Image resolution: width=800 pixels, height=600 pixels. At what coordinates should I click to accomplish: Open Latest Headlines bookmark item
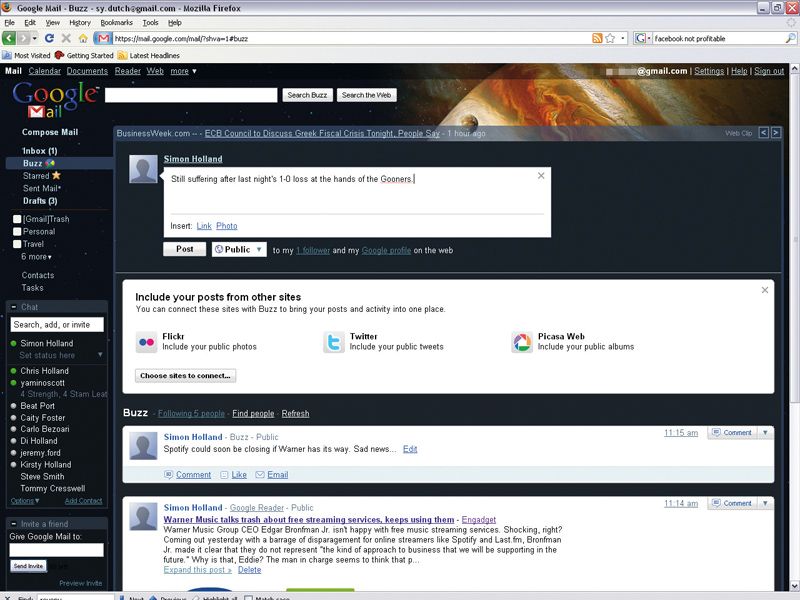(148, 56)
